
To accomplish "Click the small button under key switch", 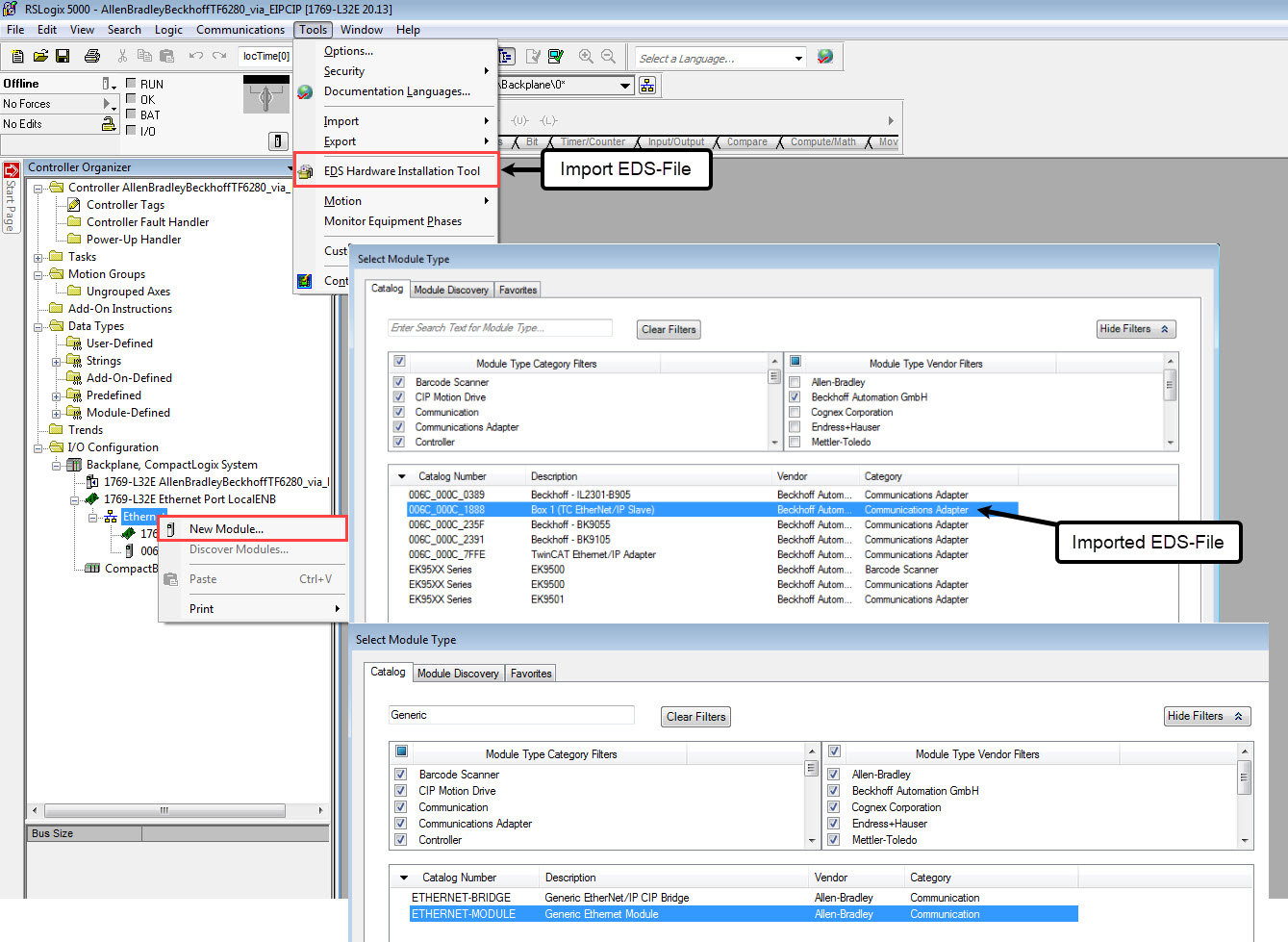I will pos(278,141).
